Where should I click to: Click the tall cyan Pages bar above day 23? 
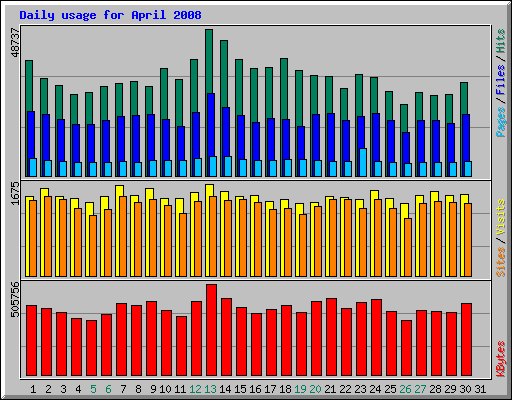pos(363,162)
